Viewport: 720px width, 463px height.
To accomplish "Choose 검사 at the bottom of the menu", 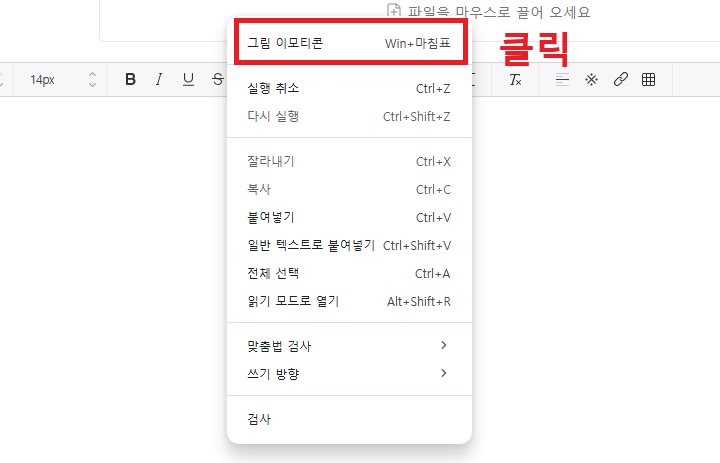I will tap(349, 419).
